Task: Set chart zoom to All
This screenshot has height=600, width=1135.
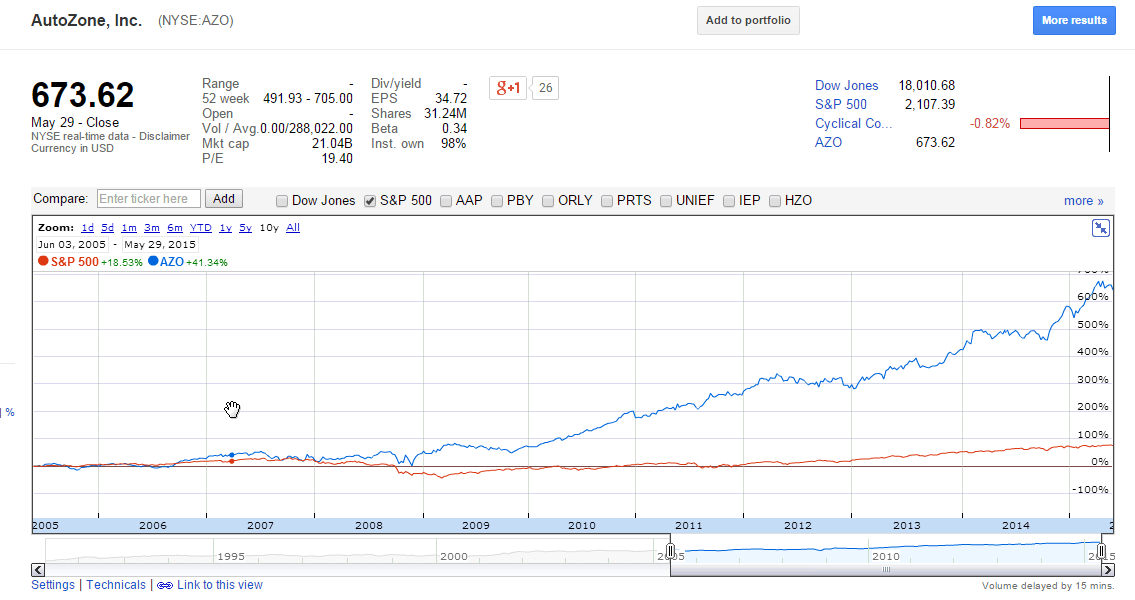Action: pos(293,228)
